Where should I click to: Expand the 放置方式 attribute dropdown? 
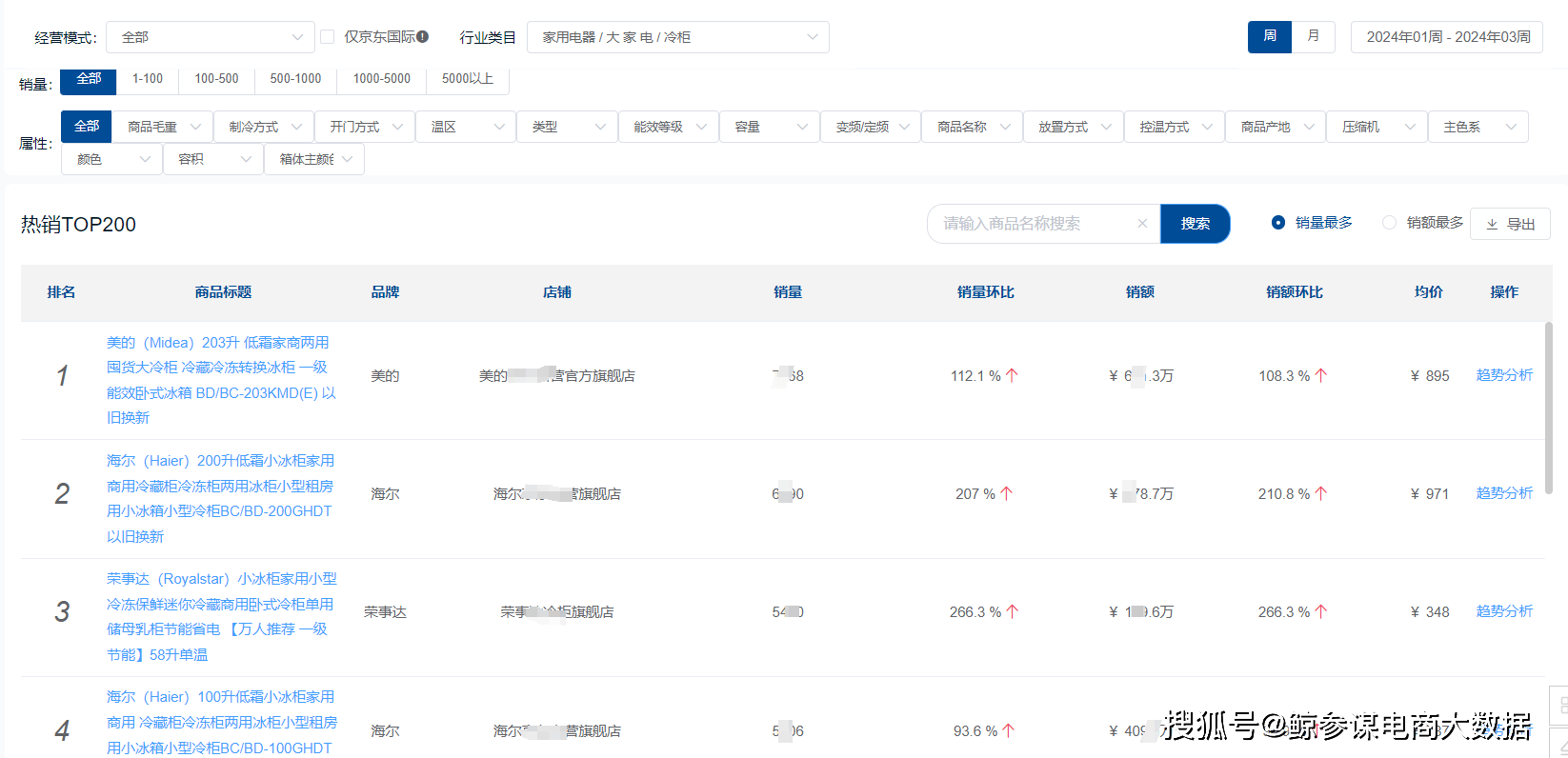point(1074,127)
